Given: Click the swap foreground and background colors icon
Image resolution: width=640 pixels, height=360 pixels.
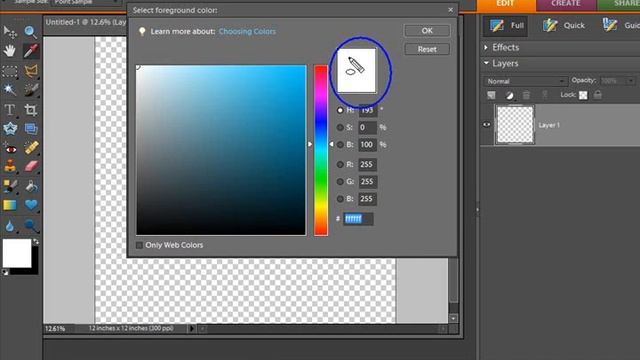Looking at the screenshot, I should [x=36, y=242].
